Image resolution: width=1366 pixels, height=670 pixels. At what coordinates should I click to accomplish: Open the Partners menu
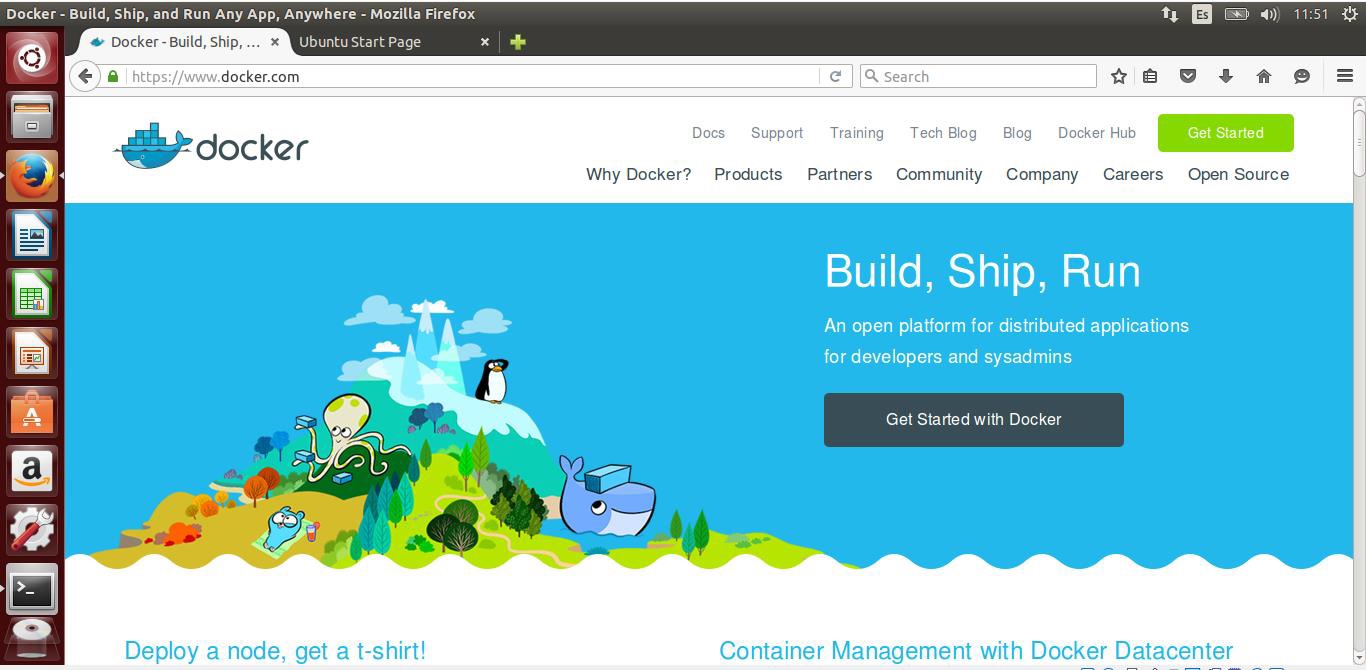click(840, 174)
